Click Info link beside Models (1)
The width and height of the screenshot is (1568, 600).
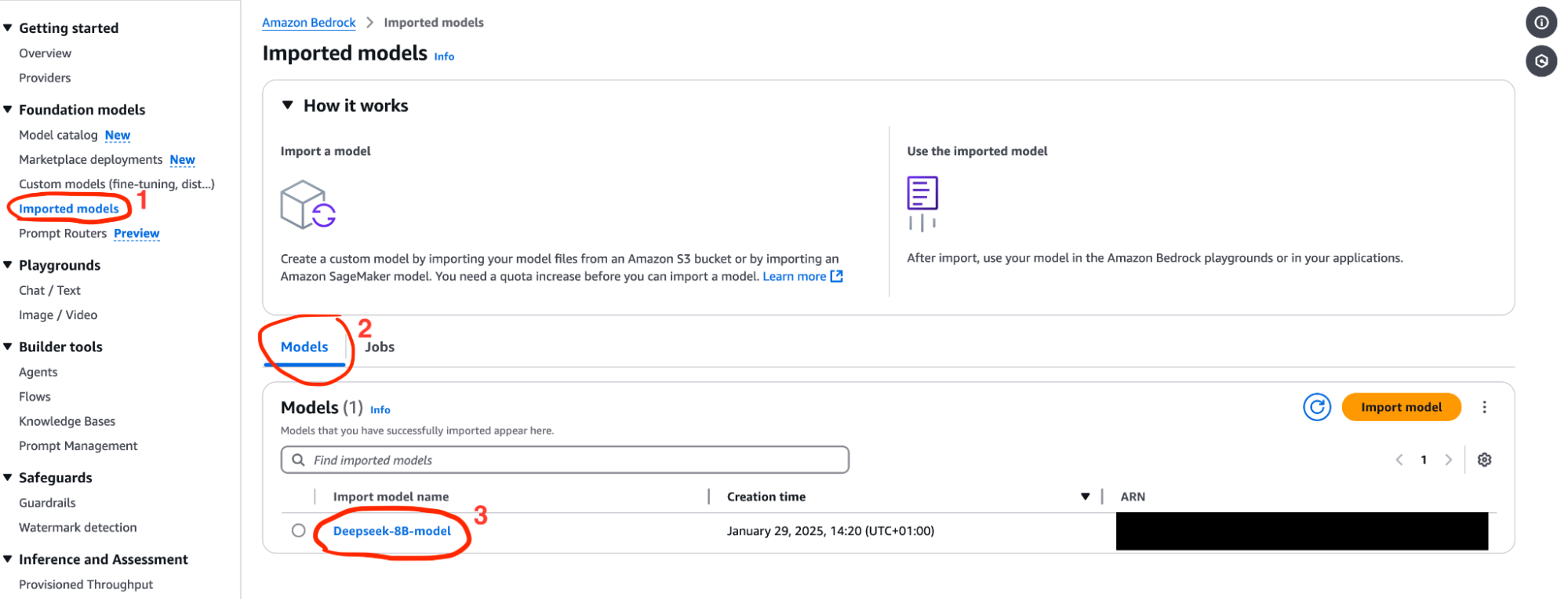point(380,409)
